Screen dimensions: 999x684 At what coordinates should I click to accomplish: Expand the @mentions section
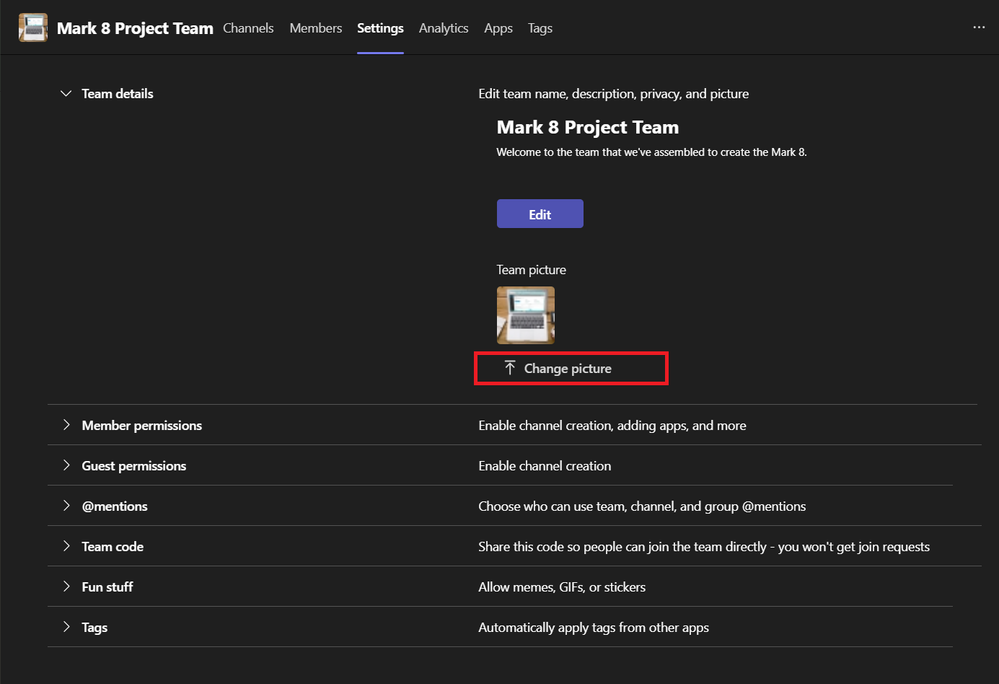(66, 506)
